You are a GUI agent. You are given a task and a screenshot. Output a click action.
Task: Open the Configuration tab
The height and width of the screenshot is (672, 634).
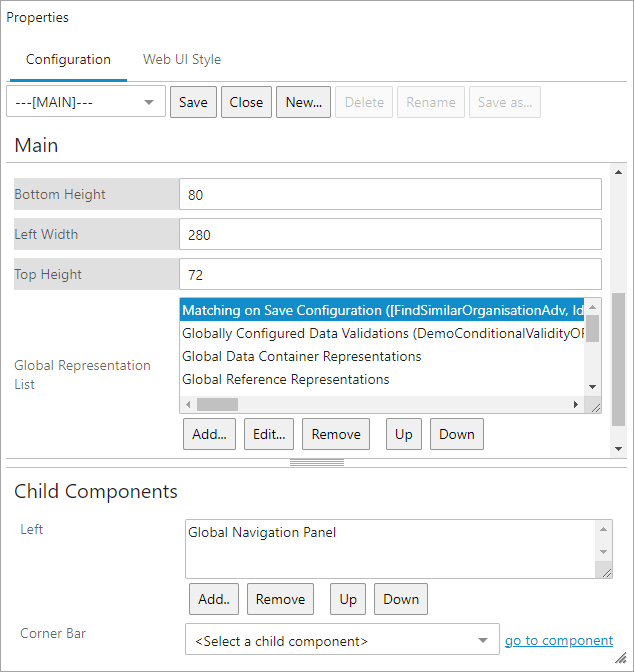68,59
